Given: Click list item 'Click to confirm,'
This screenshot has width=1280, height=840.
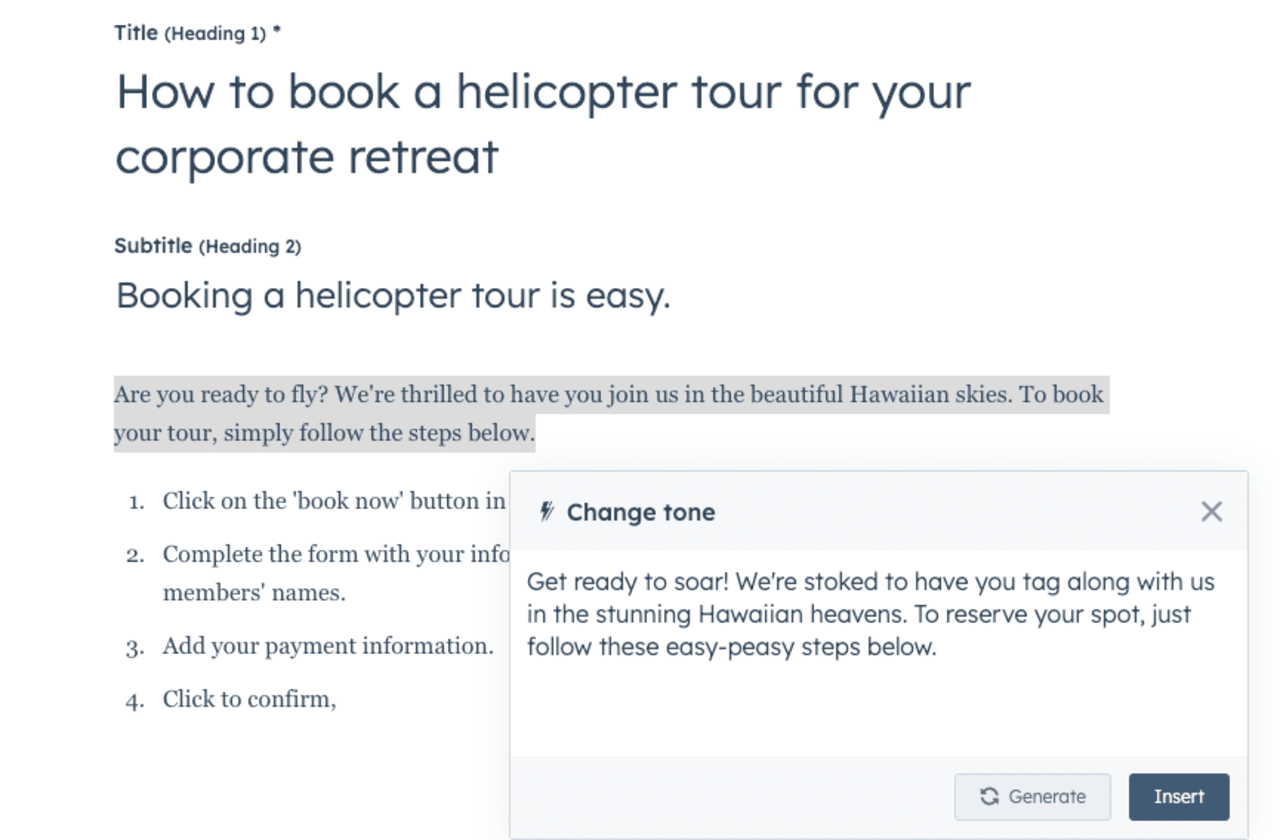Looking at the screenshot, I should 250,699.
